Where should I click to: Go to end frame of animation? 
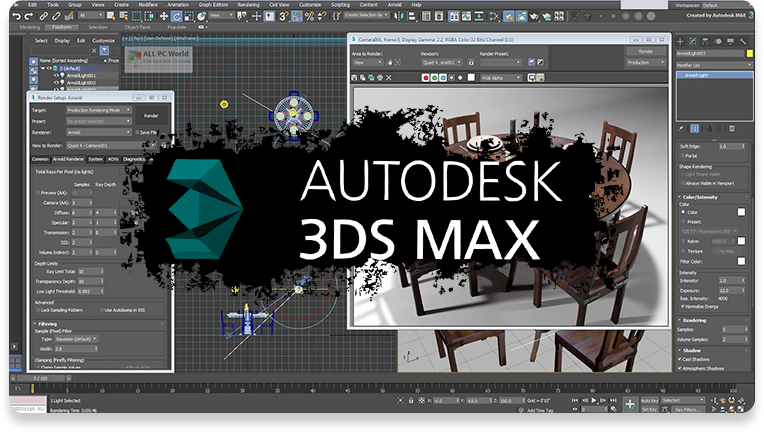click(x=613, y=400)
